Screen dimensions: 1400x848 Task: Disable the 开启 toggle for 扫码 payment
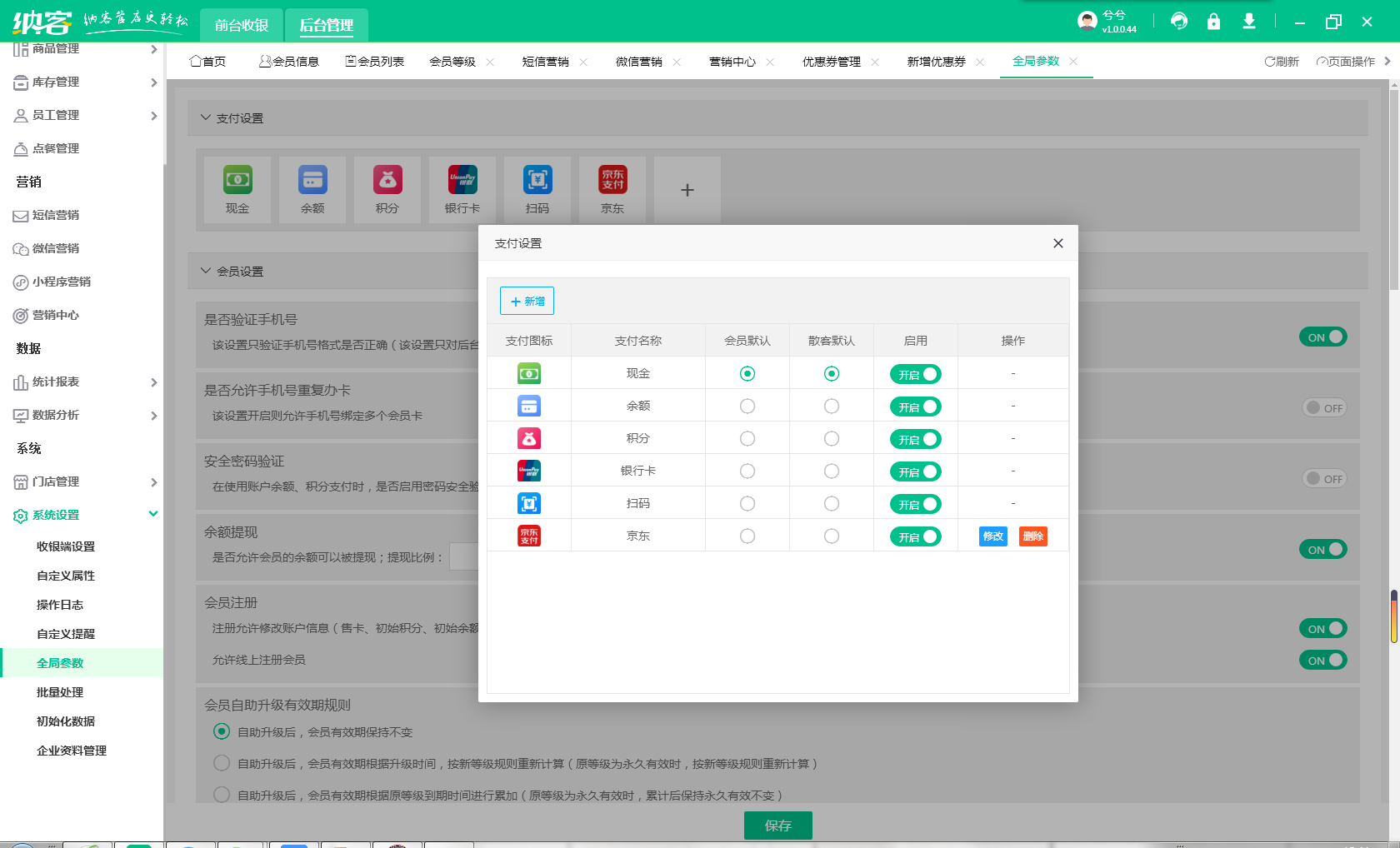click(915, 503)
